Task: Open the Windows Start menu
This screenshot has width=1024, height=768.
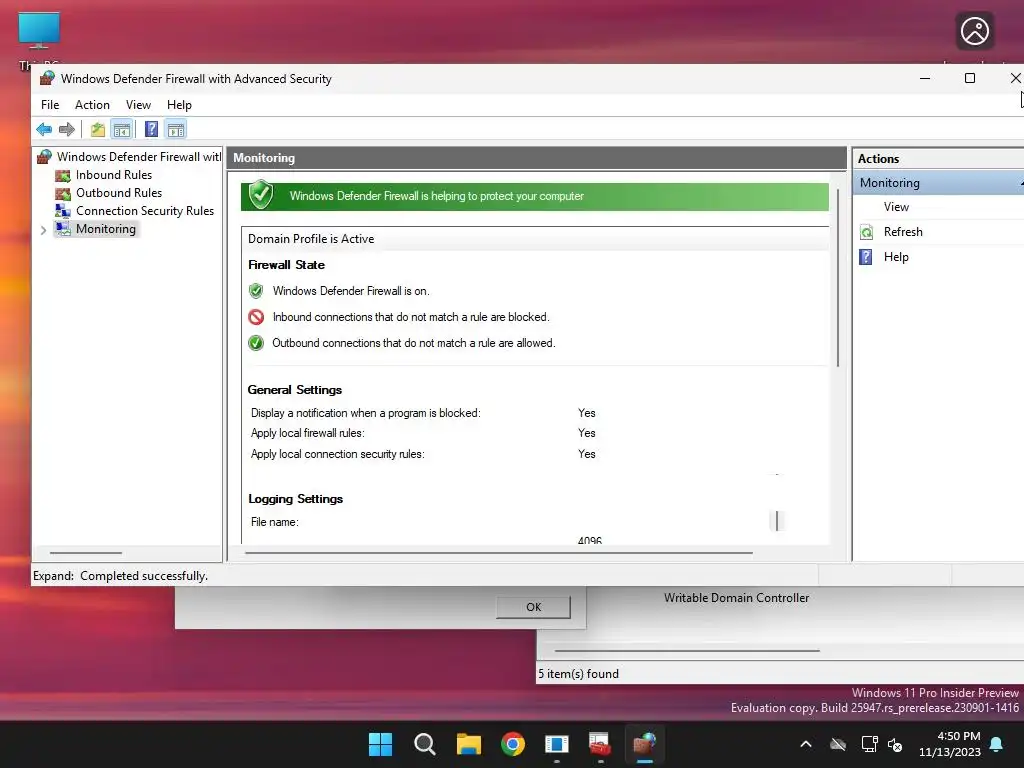Action: pos(380,744)
